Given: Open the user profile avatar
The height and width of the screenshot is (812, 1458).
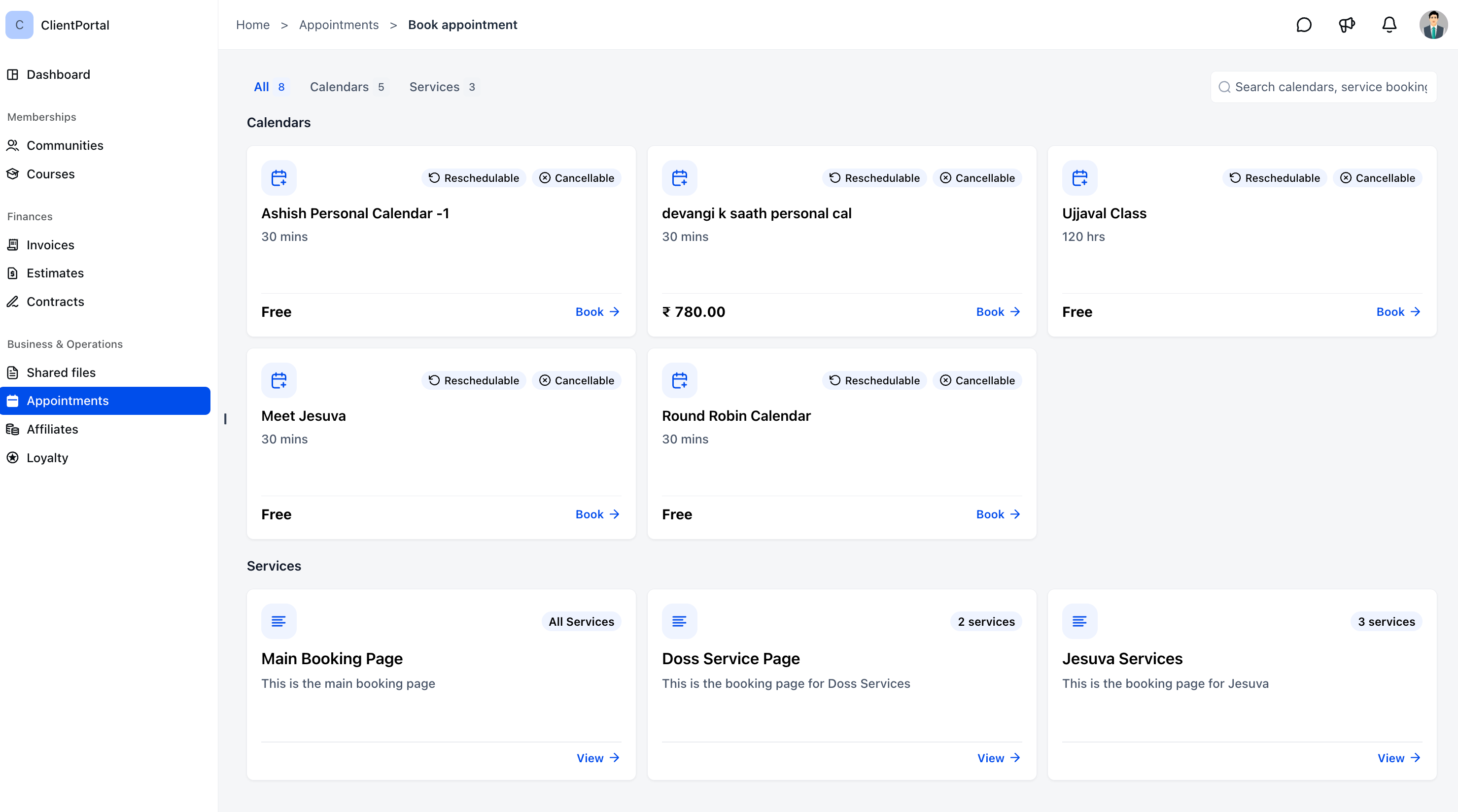Looking at the screenshot, I should [1433, 25].
